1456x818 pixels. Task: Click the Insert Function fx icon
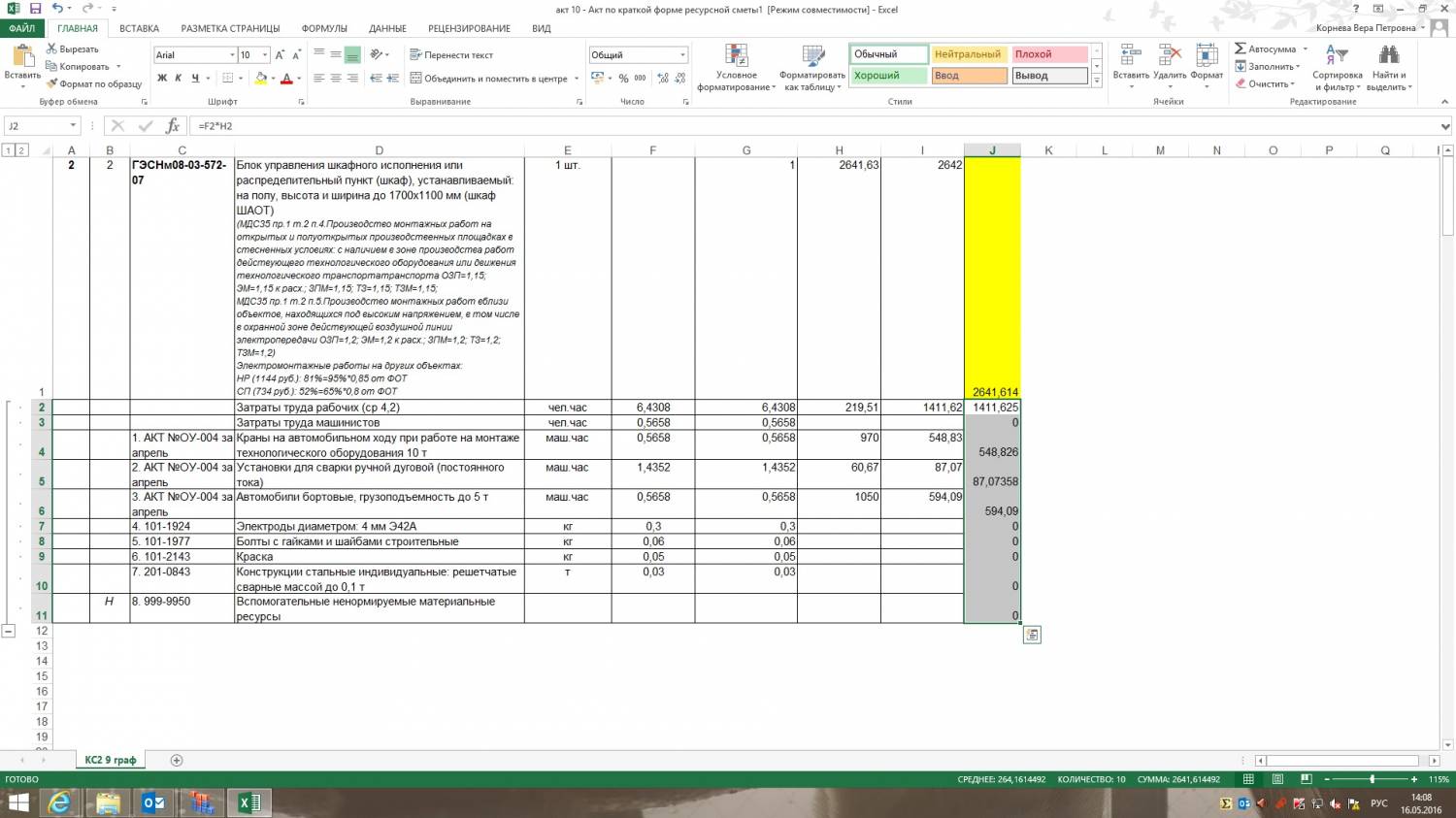173,126
